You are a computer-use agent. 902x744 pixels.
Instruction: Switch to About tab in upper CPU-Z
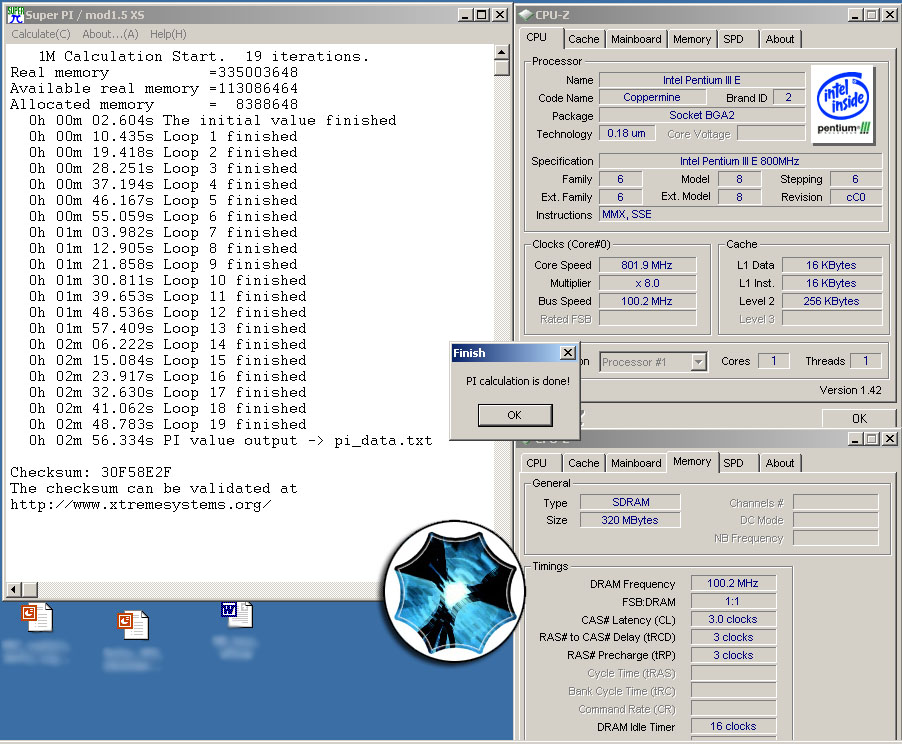point(780,39)
